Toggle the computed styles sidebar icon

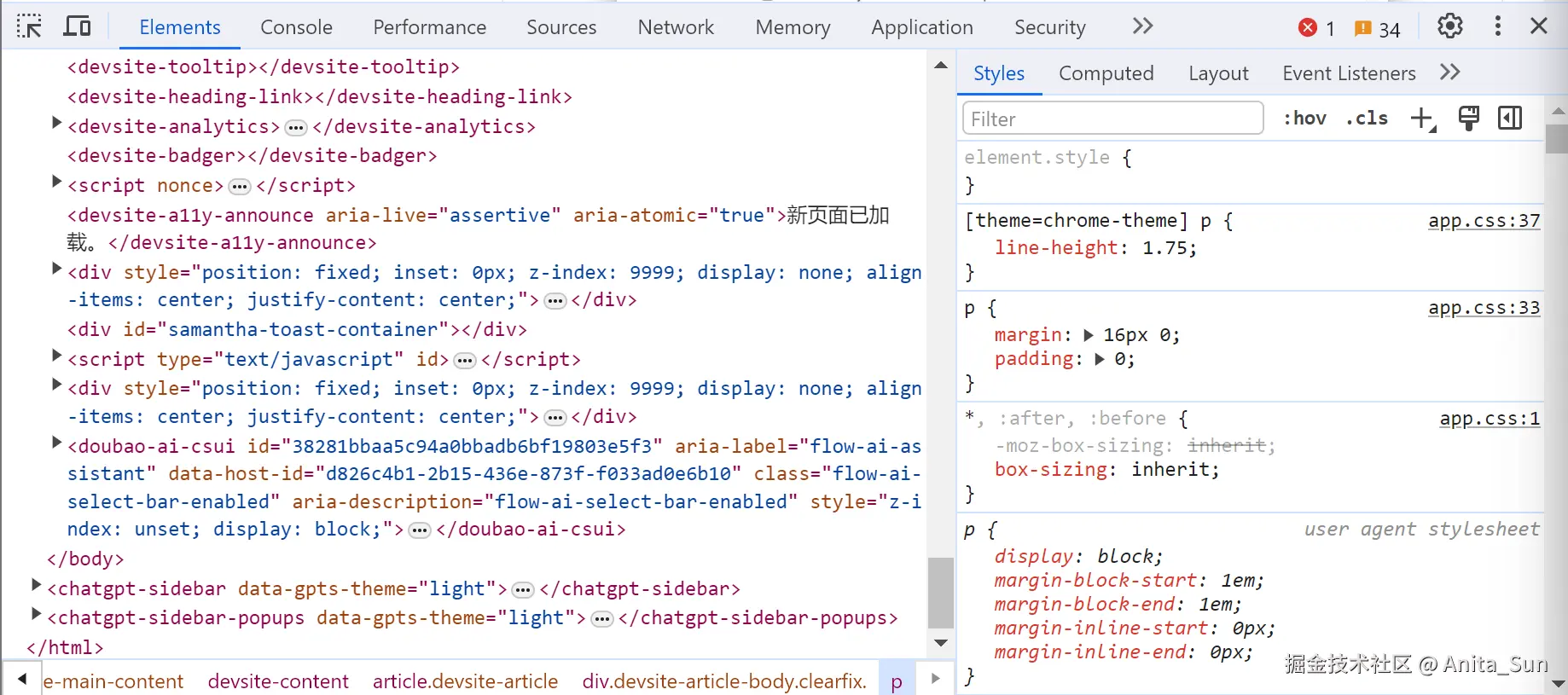1510,119
